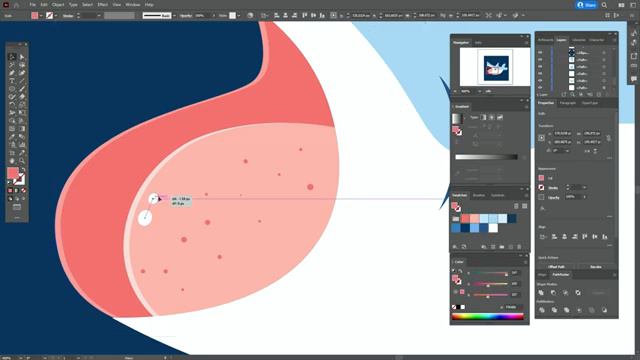Choose Linear gradient type

(484, 117)
